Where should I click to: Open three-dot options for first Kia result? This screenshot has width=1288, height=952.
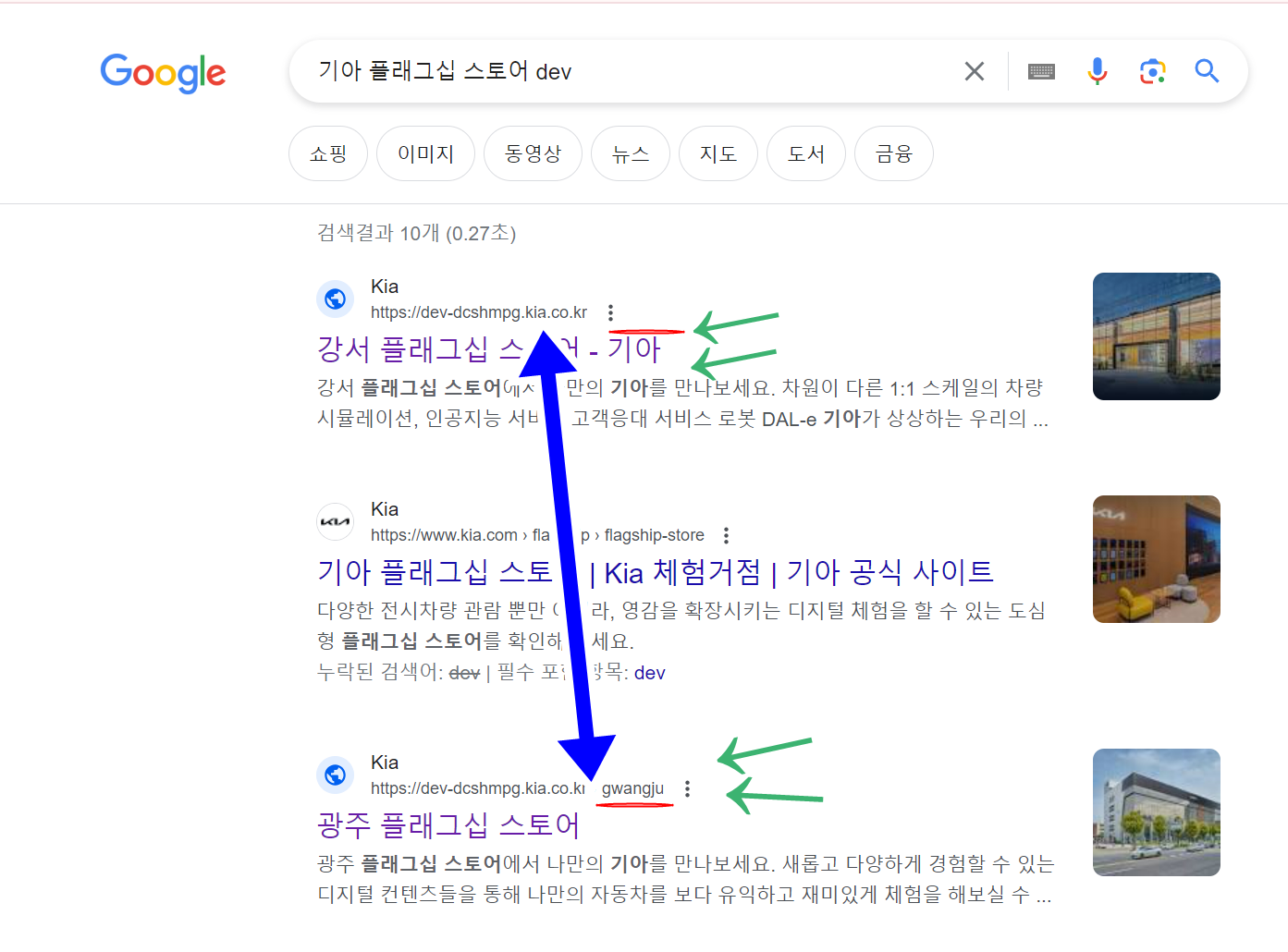pos(611,312)
